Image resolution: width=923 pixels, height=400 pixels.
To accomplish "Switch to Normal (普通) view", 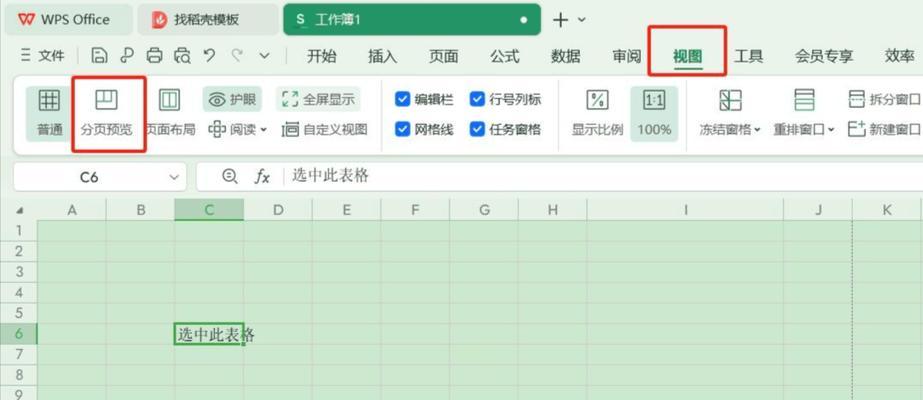I will tap(49, 114).
